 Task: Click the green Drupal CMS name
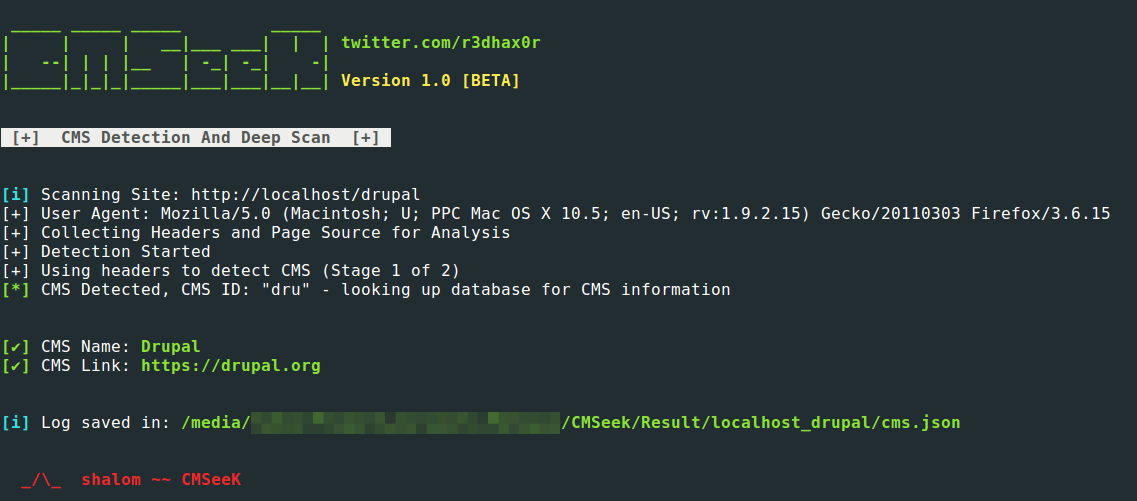(170, 347)
